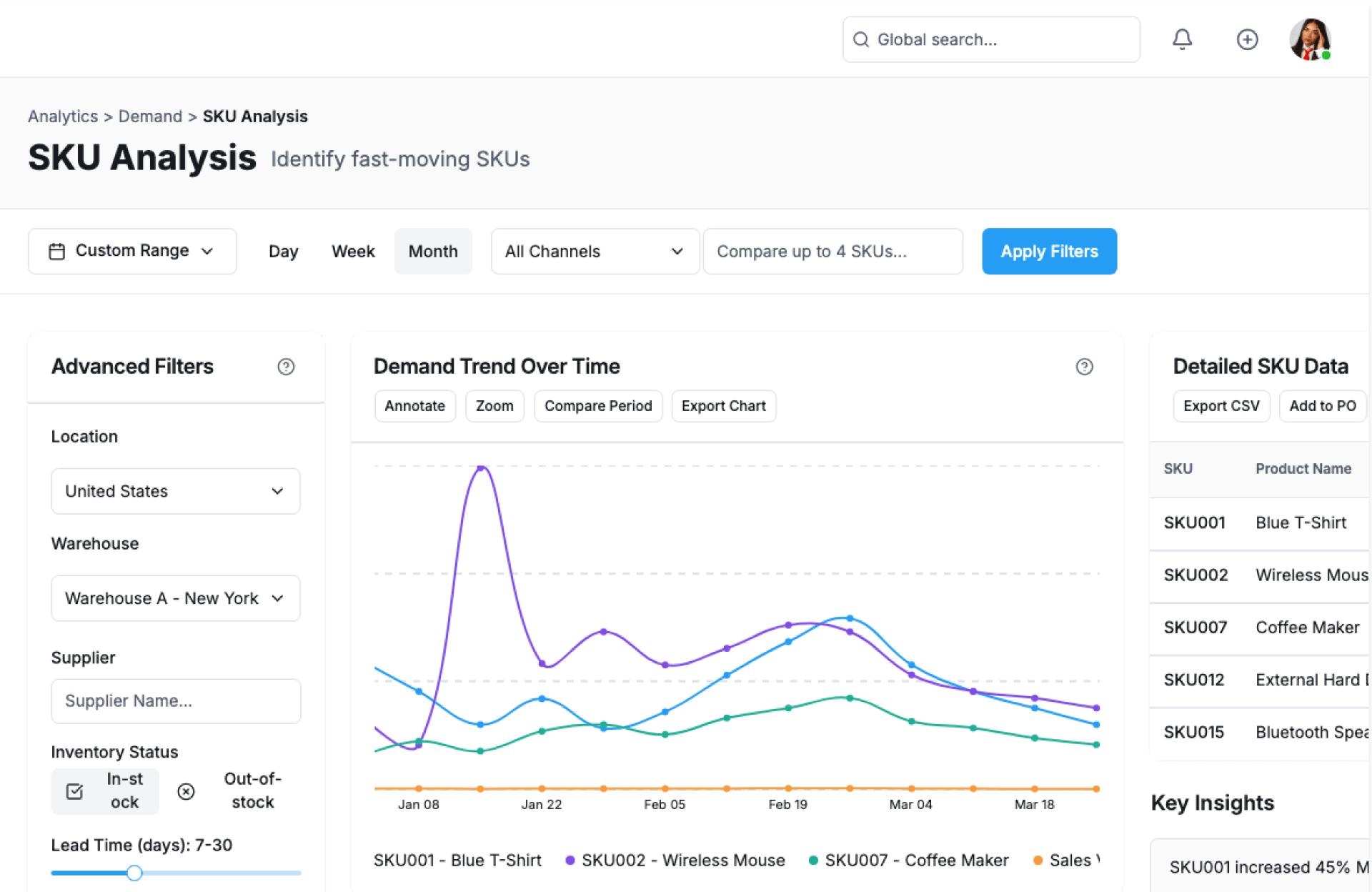The width and height of the screenshot is (1372, 892).
Task: Click the Supplier Name input field
Action: (176, 701)
